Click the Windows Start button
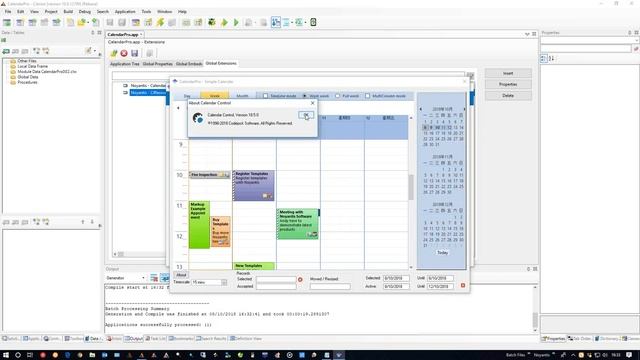Screen dimensions: 640x360 [6, 355]
